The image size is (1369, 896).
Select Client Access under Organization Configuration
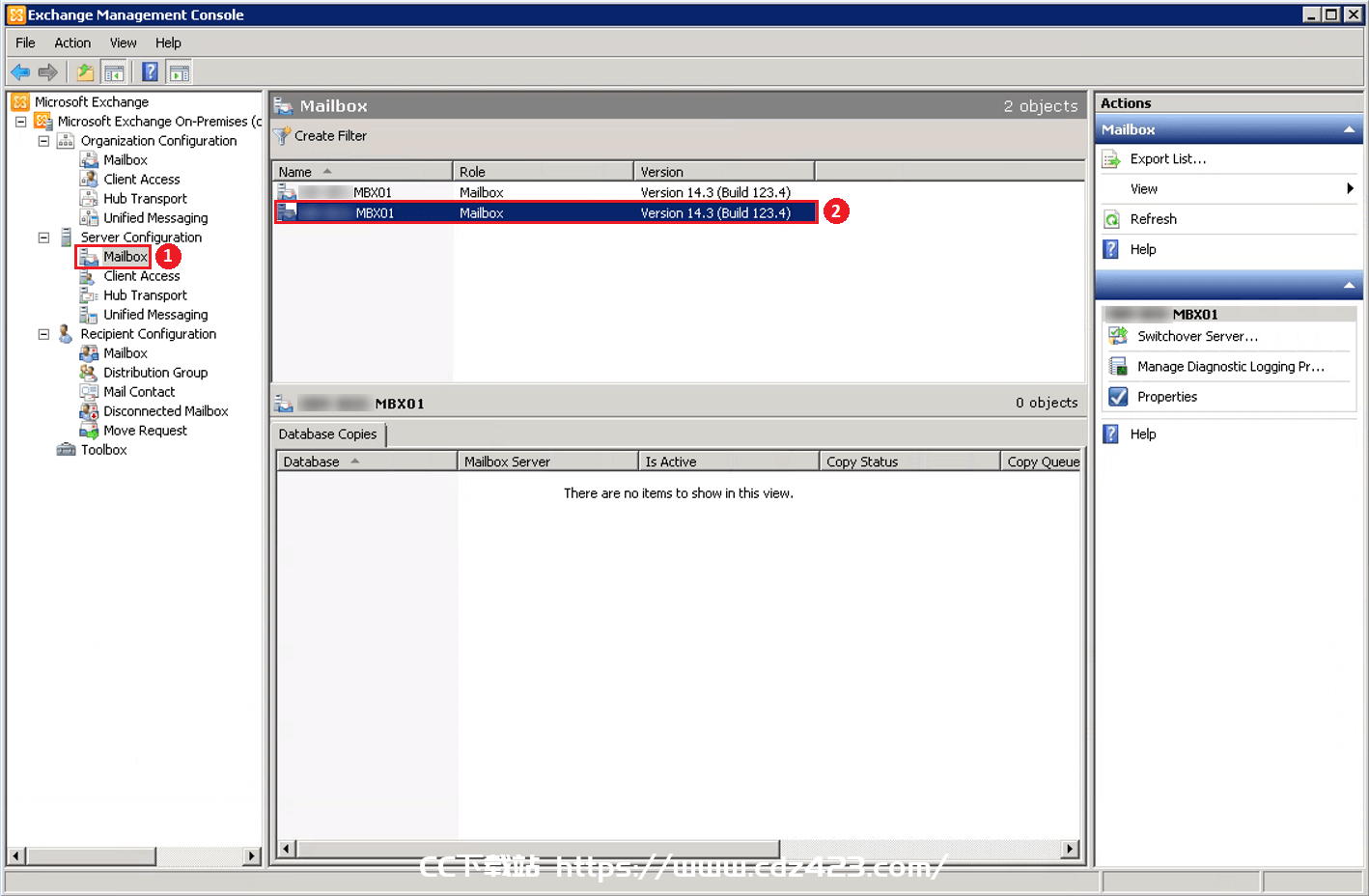pyautogui.click(x=142, y=180)
